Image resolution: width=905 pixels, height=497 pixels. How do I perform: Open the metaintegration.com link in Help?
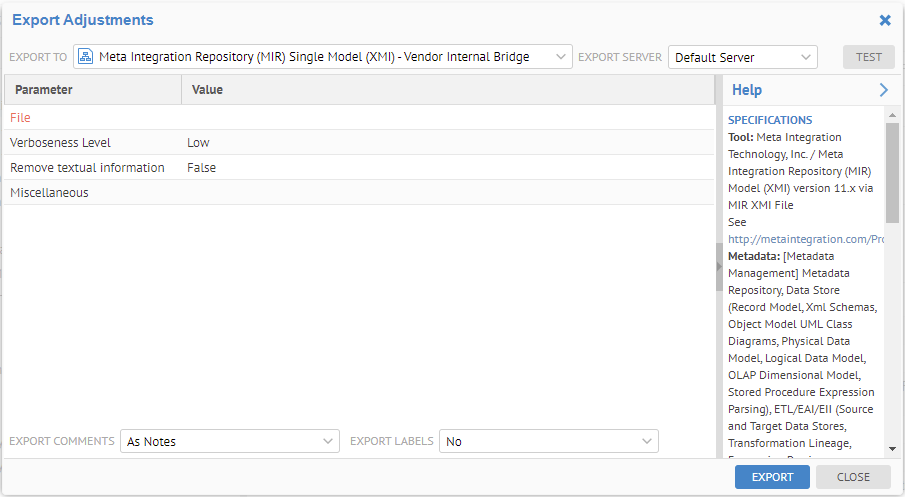(806, 239)
